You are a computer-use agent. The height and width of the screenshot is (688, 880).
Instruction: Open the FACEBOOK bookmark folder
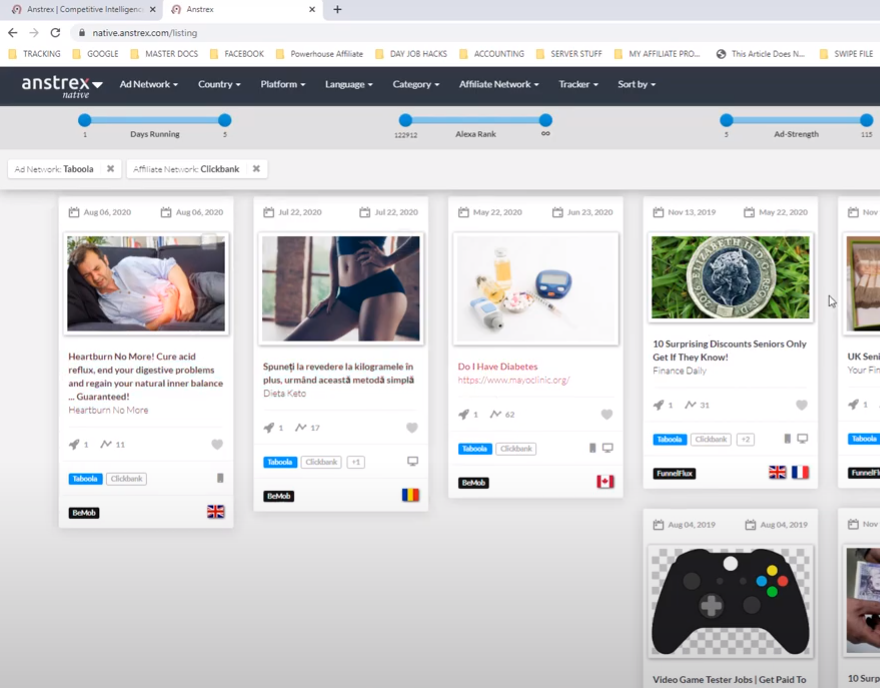236,54
